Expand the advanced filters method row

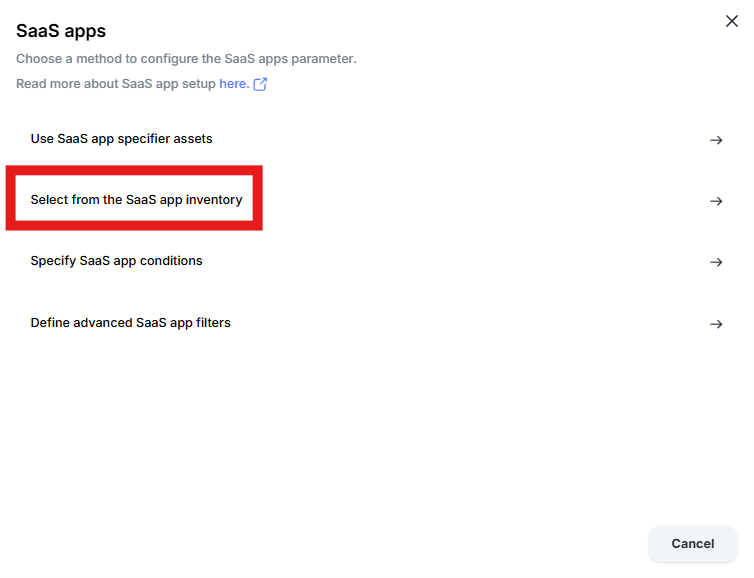[x=377, y=323]
